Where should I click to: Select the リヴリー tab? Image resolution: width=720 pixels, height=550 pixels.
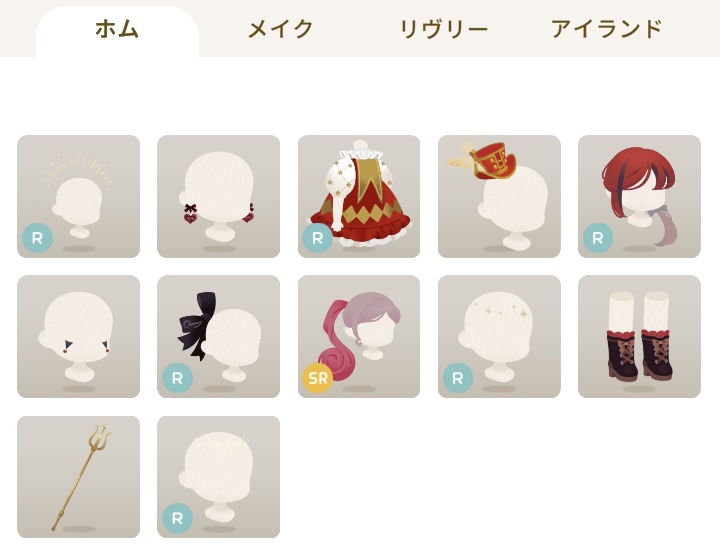(443, 29)
